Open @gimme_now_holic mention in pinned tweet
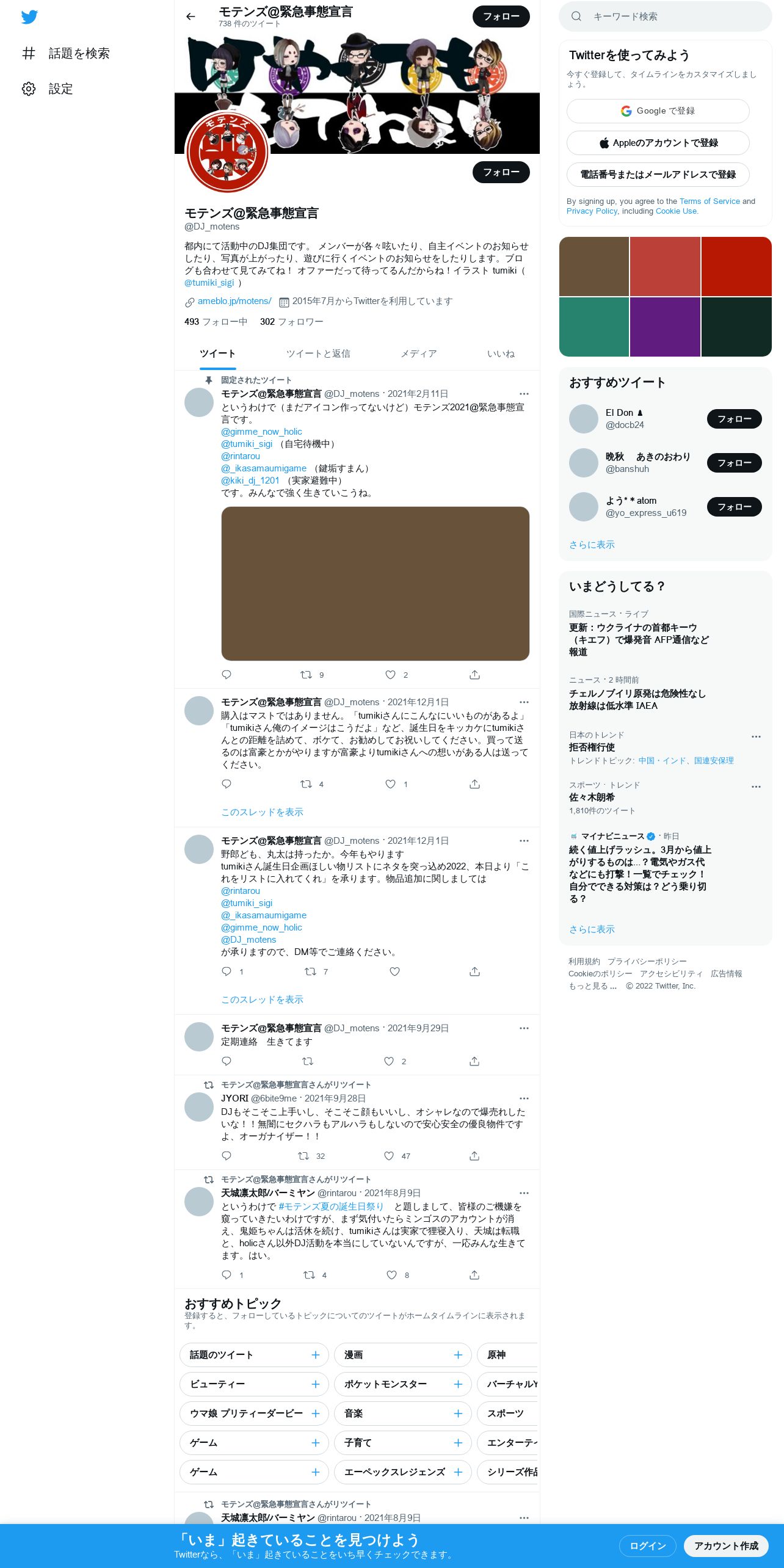The image size is (784, 1568). (x=261, y=432)
